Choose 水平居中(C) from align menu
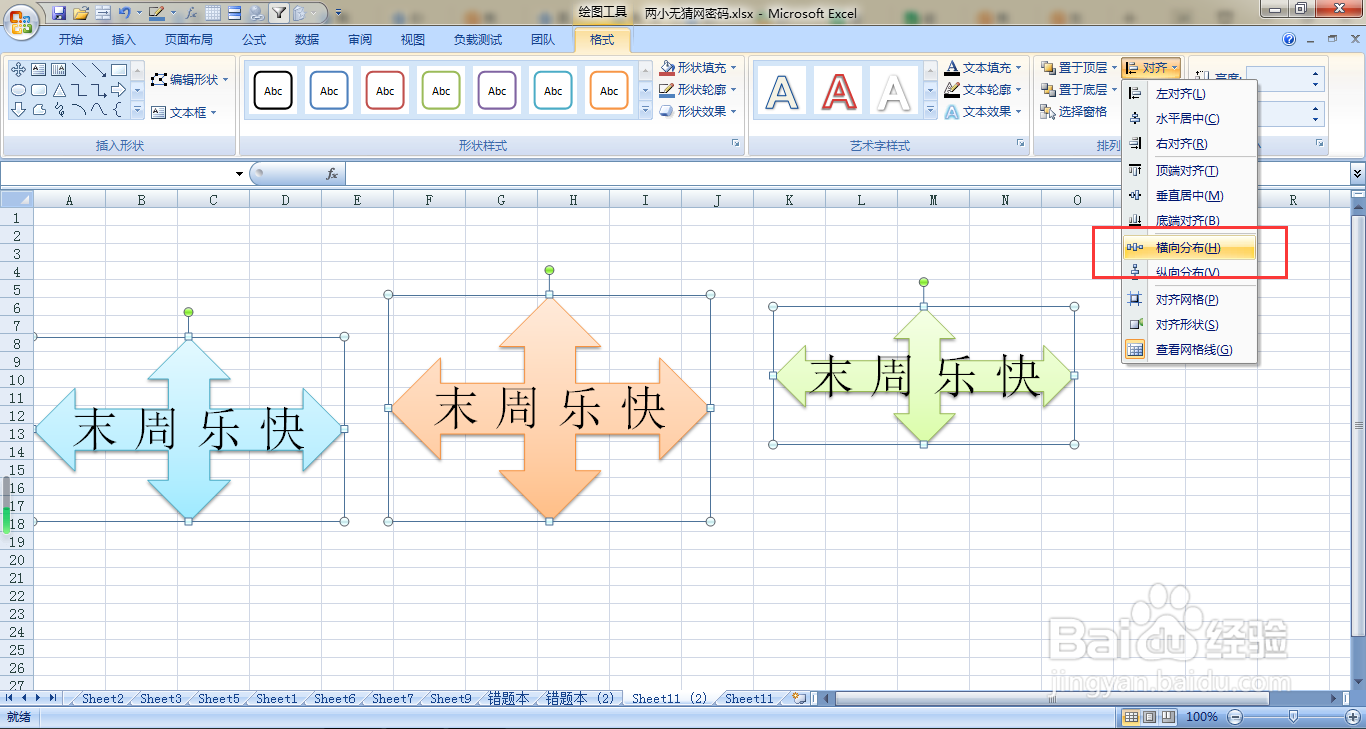Image resolution: width=1366 pixels, height=729 pixels. 1190,119
